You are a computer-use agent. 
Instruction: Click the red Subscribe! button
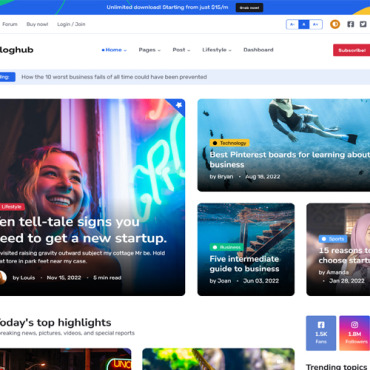352,50
